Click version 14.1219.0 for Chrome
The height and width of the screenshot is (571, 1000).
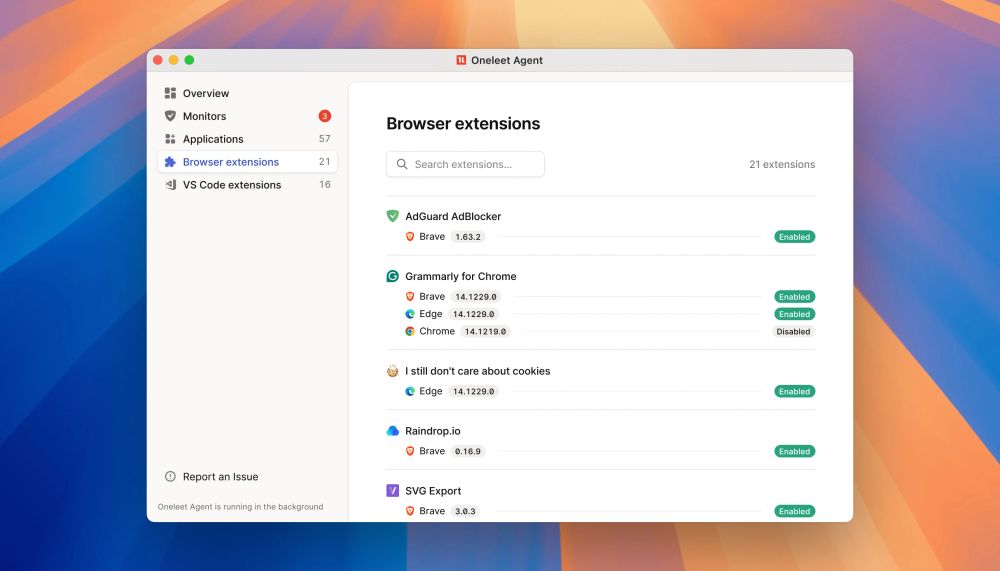coord(485,331)
